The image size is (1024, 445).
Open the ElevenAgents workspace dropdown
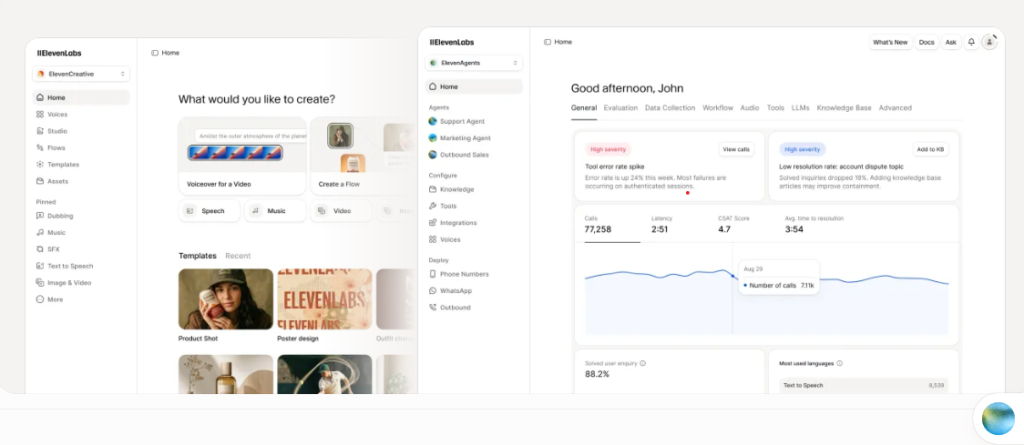click(473, 63)
